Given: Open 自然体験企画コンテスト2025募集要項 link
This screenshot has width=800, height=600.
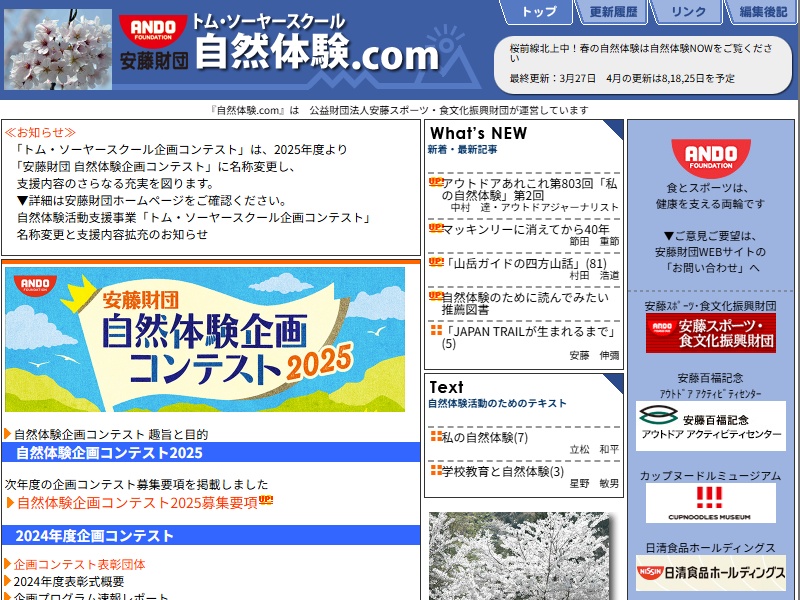Looking at the screenshot, I should (138, 503).
